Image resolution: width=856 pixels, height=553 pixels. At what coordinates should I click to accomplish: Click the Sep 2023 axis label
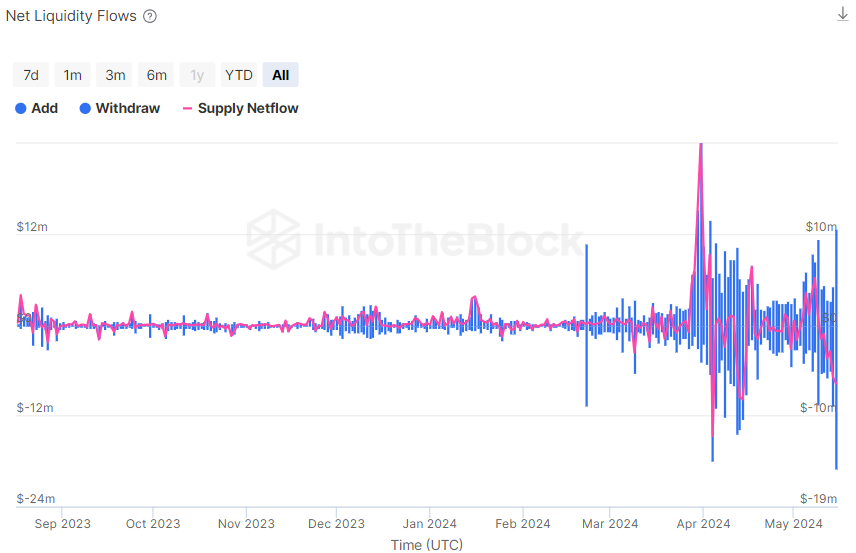click(62, 523)
